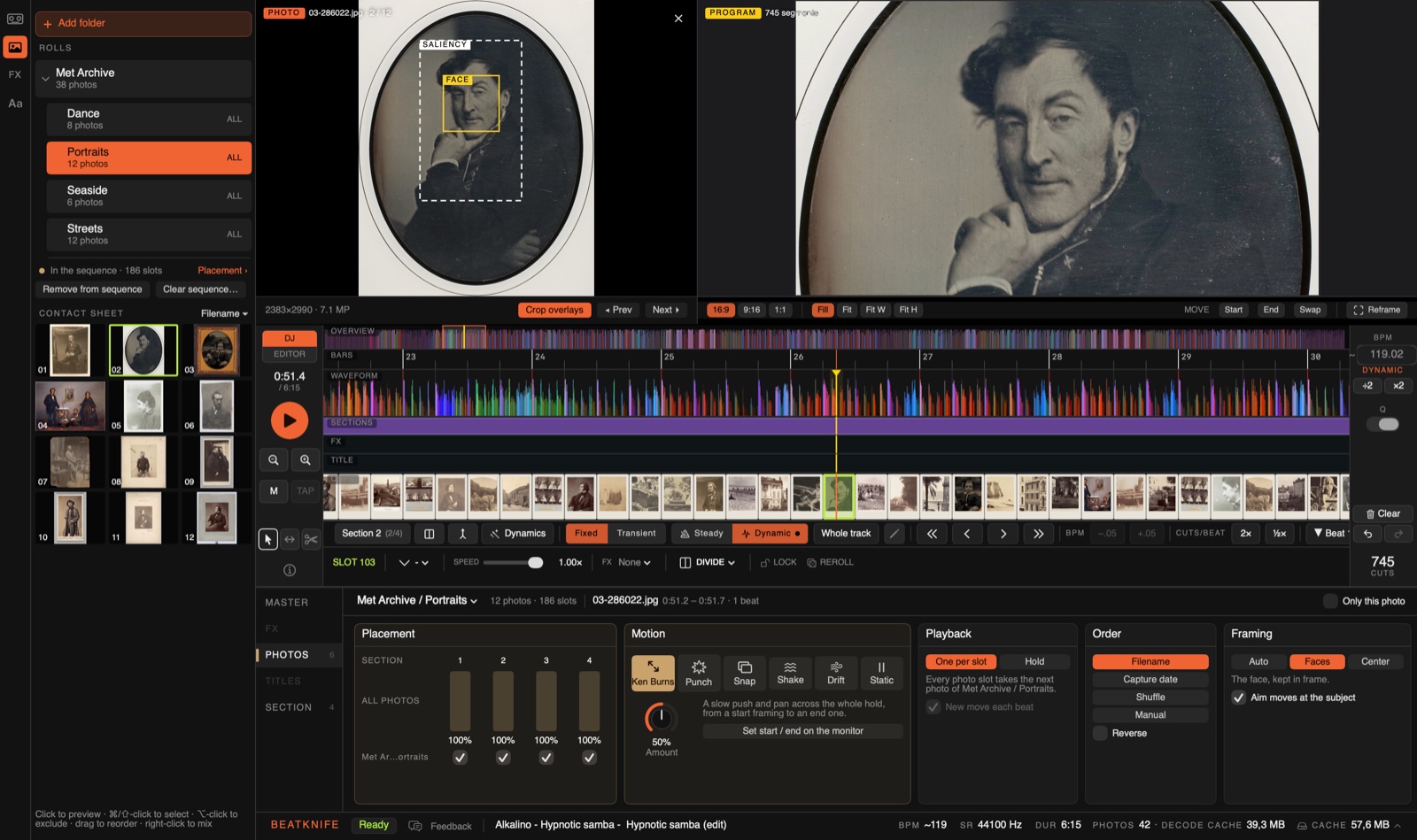Image resolution: width=1417 pixels, height=840 pixels.
Task: Toggle the Q switch below Dynamic
Action: coord(1382,424)
